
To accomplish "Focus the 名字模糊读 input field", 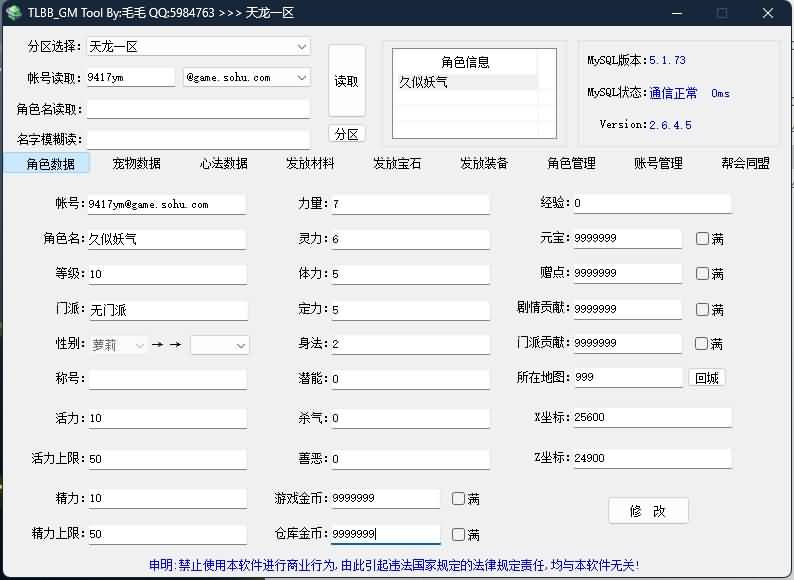I will 198,140.
